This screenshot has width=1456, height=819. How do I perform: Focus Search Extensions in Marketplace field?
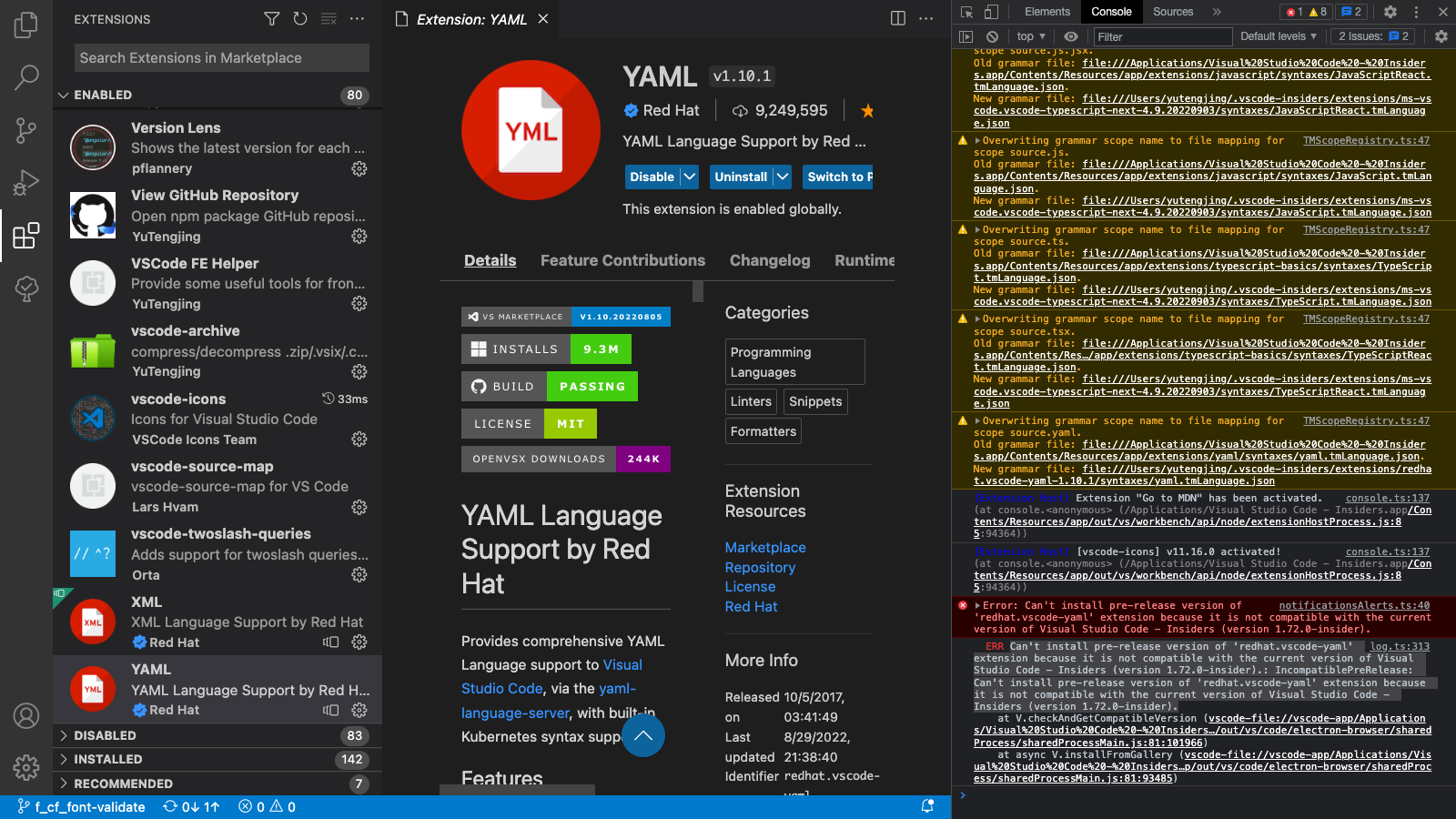click(222, 57)
